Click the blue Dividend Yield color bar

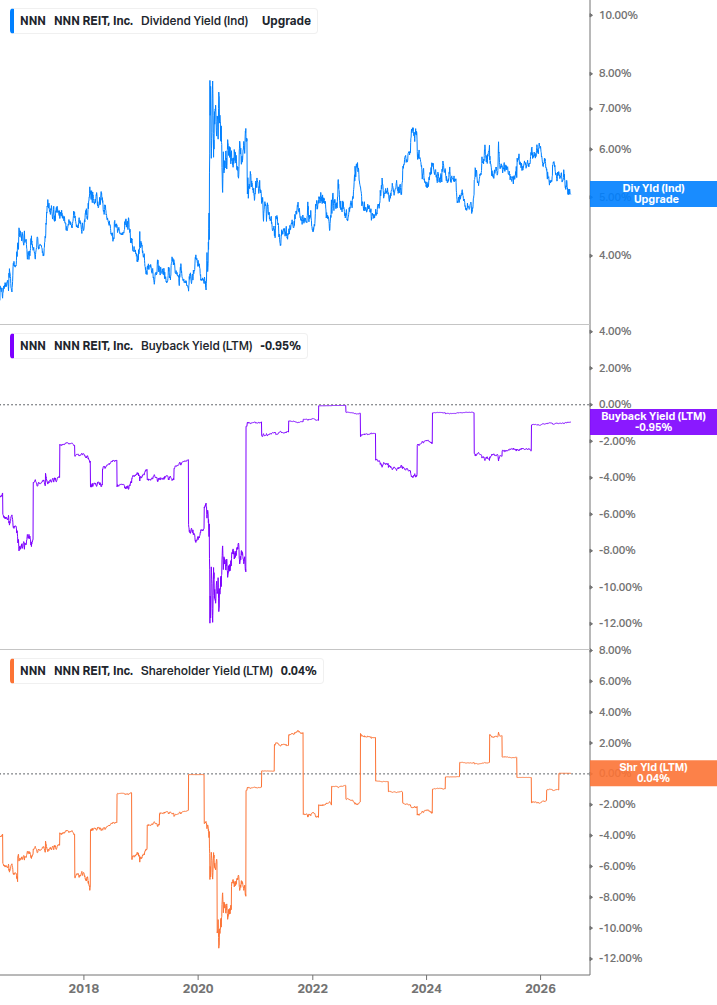[12, 21]
